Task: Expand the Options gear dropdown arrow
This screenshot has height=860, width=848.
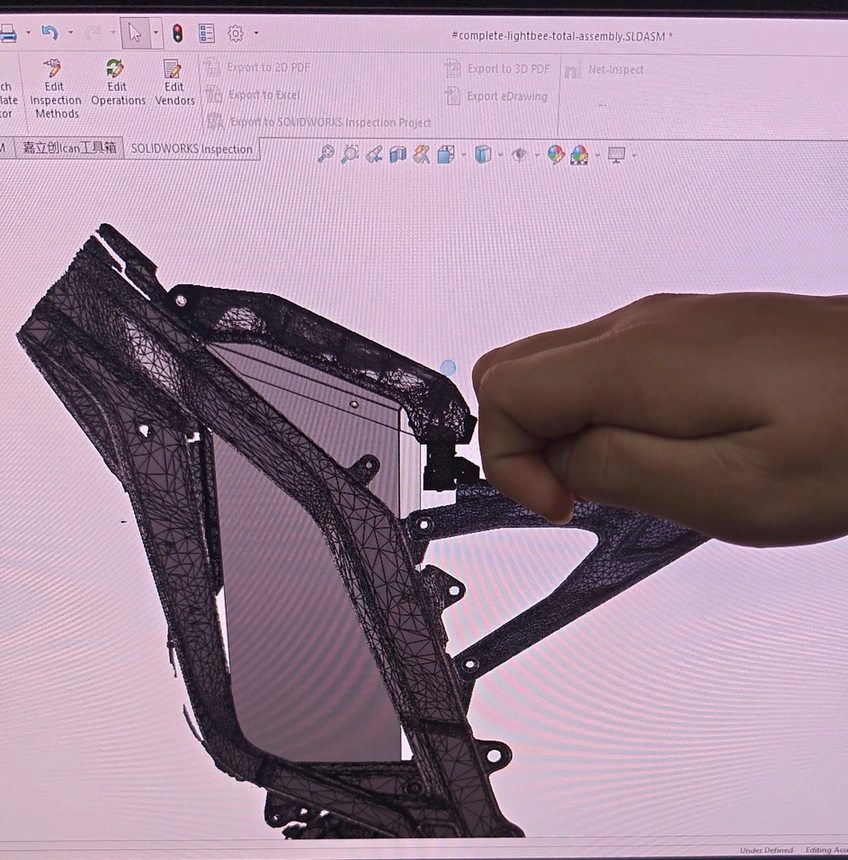Action: click(x=256, y=33)
